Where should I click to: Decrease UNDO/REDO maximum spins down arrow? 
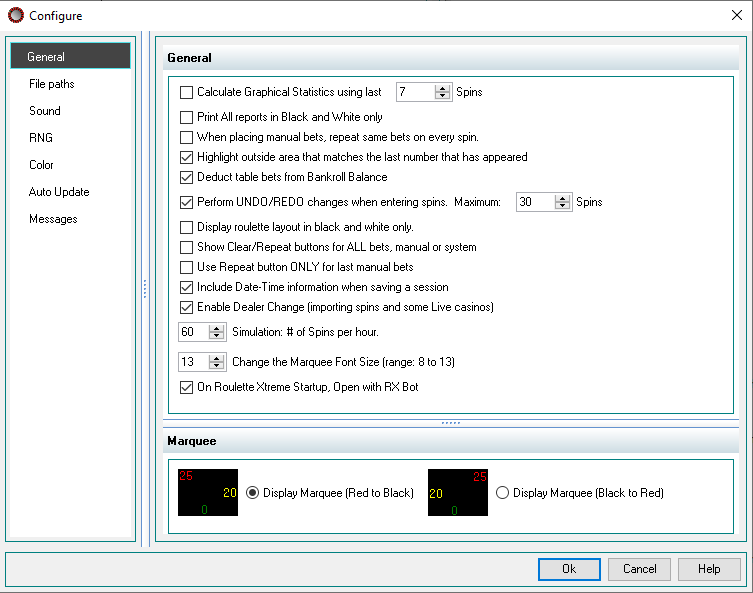[x=562, y=206]
